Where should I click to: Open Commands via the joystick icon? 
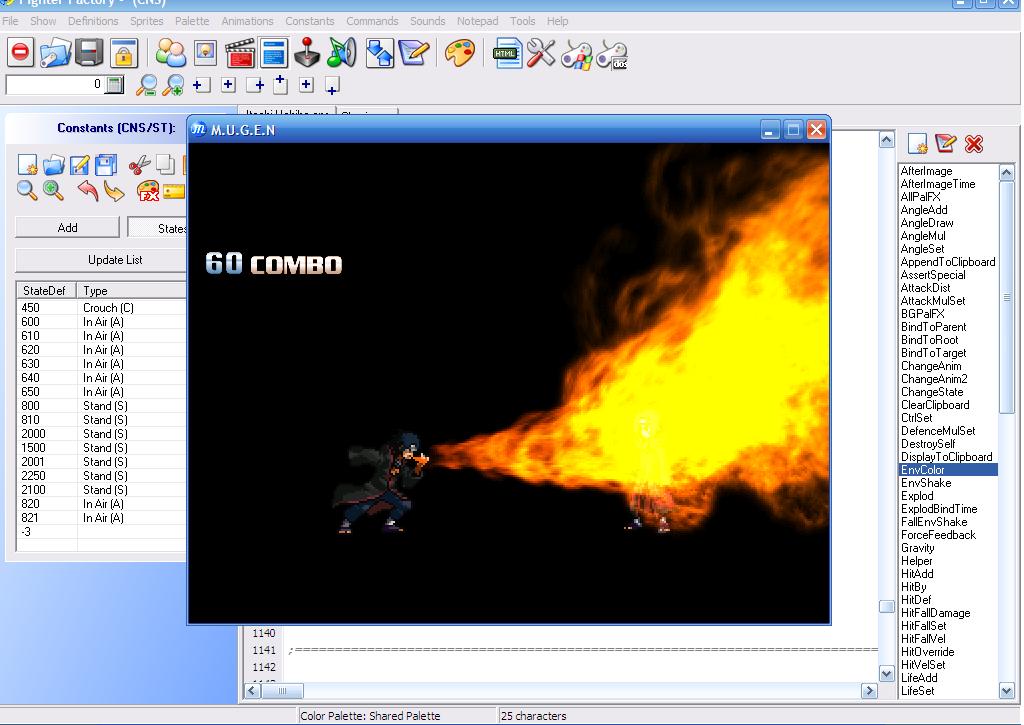click(x=307, y=53)
